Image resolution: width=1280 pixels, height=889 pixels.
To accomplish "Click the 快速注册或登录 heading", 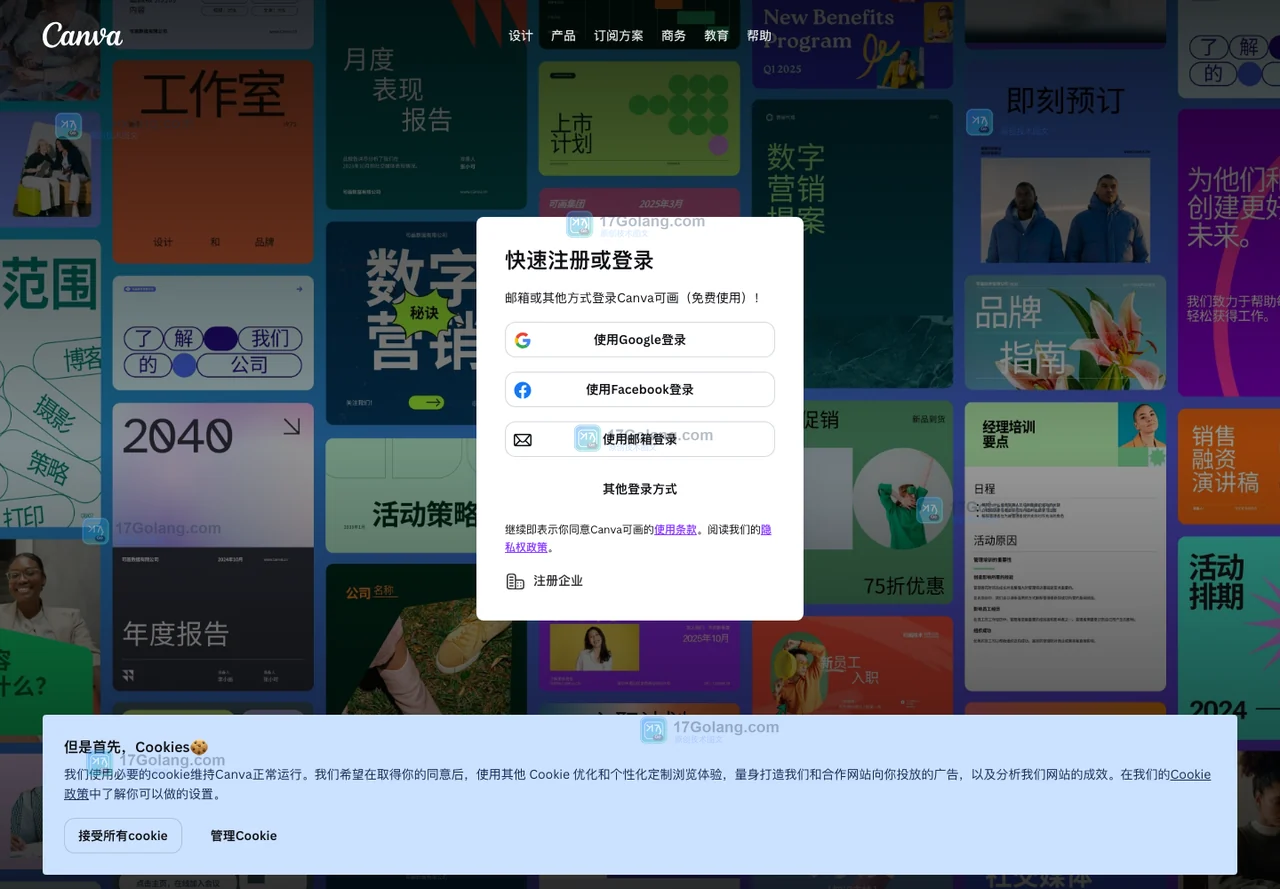I will [x=579, y=261].
